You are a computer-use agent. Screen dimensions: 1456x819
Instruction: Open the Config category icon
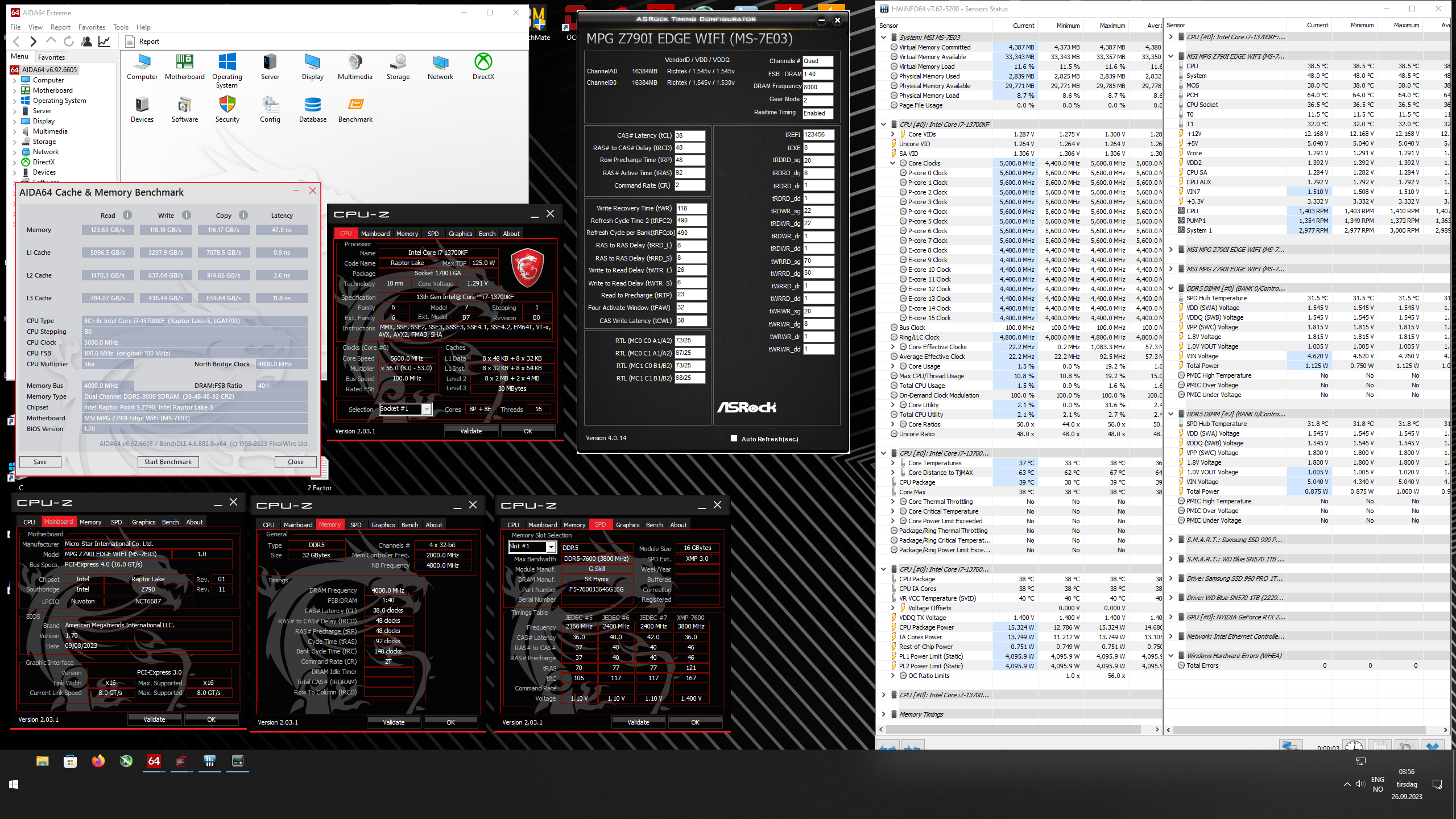(x=270, y=109)
